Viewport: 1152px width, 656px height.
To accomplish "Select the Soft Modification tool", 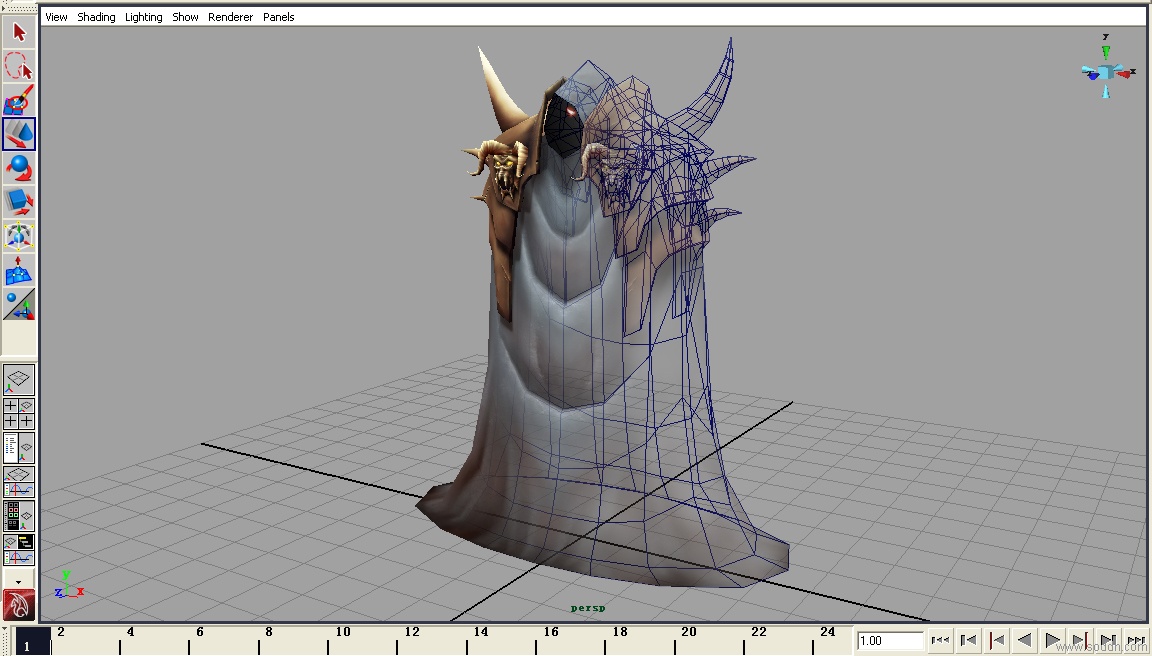I will [19, 270].
